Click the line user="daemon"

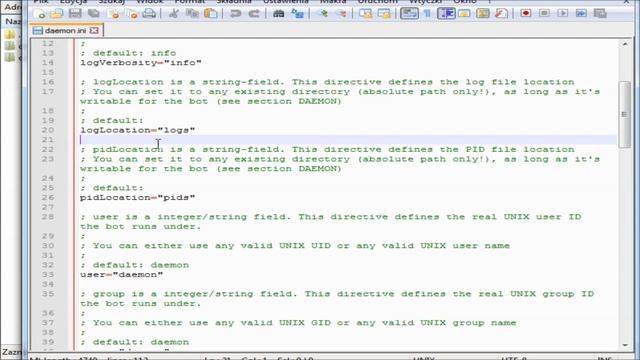tap(122, 275)
